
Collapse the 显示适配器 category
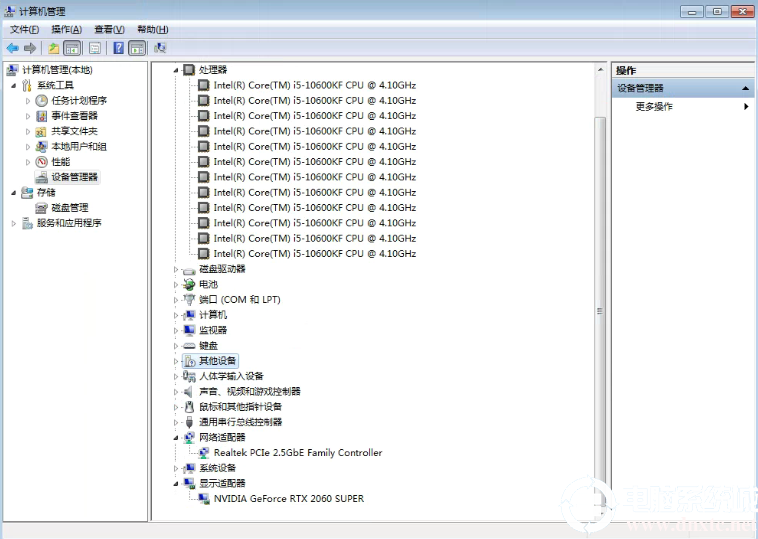coord(176,484)
